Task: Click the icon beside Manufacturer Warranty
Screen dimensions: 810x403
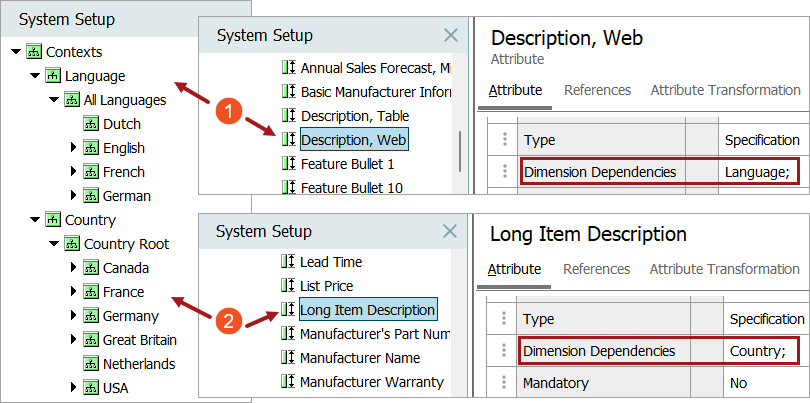Action: [289, 382]
